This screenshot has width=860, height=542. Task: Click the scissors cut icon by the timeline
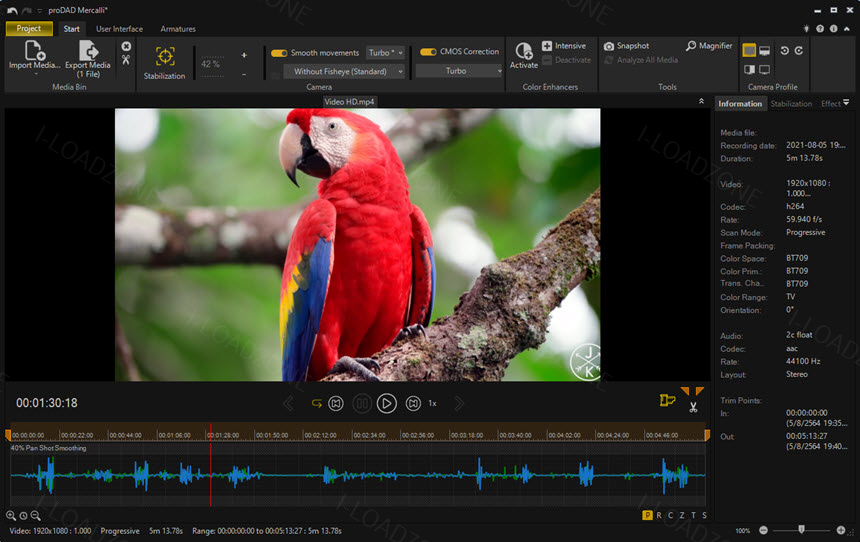693,407
